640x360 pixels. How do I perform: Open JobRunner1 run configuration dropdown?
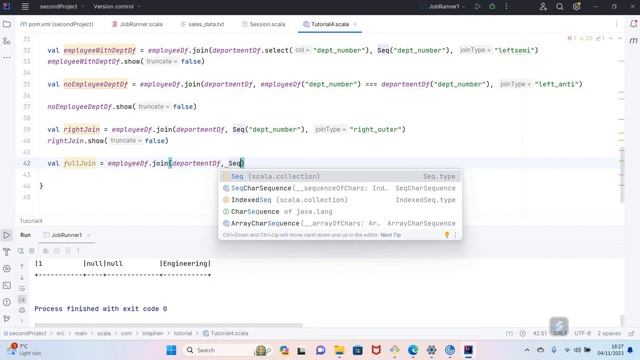point(444,7)
